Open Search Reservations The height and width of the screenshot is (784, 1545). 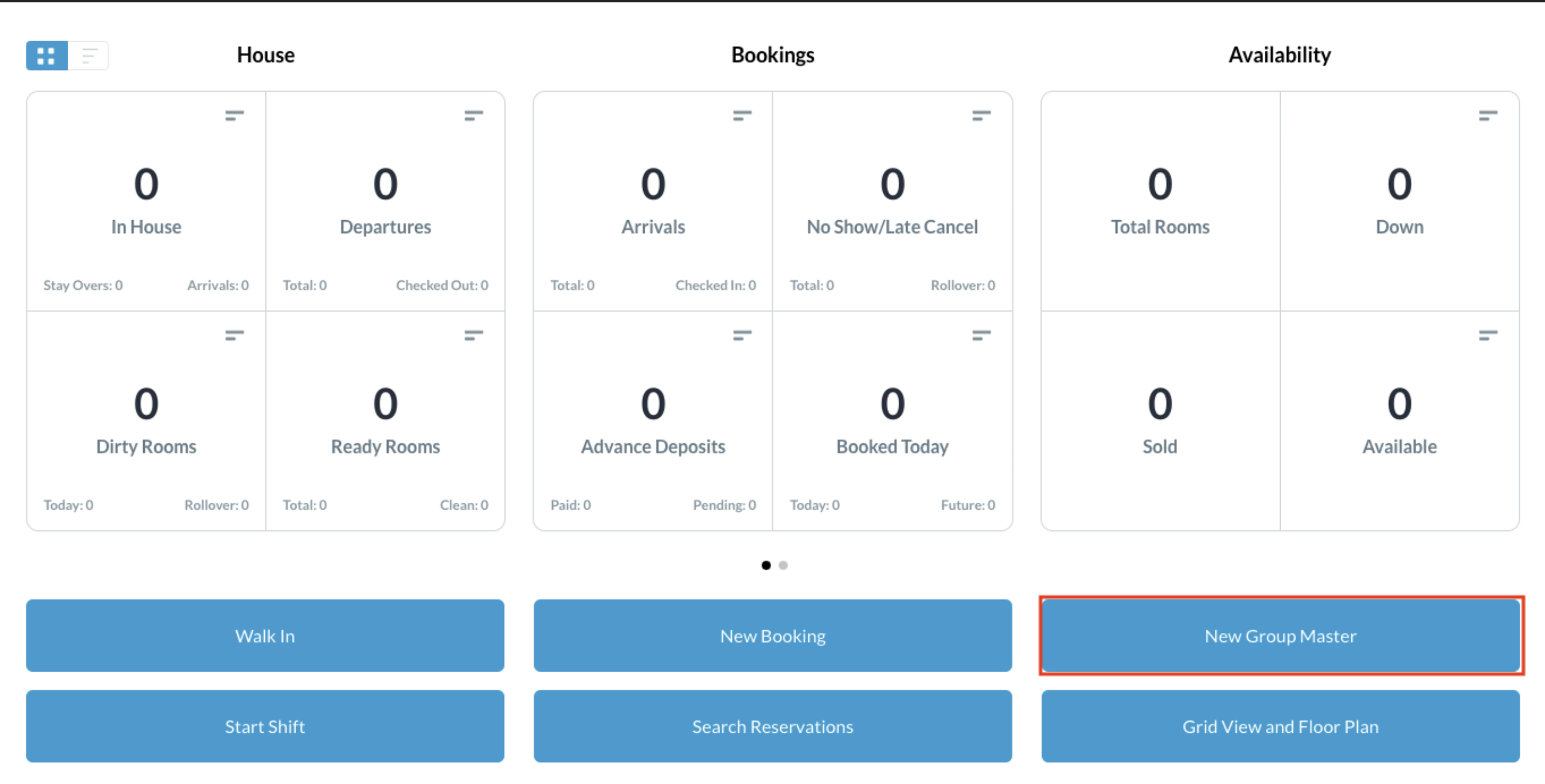(772, 726)
